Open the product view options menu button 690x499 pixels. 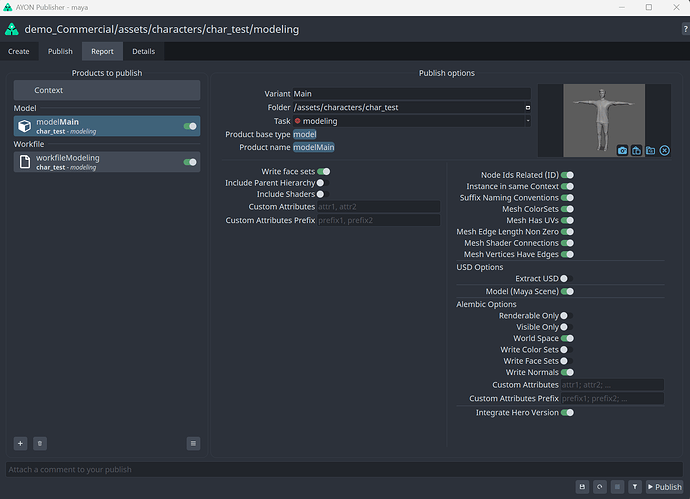coord(193,443)
